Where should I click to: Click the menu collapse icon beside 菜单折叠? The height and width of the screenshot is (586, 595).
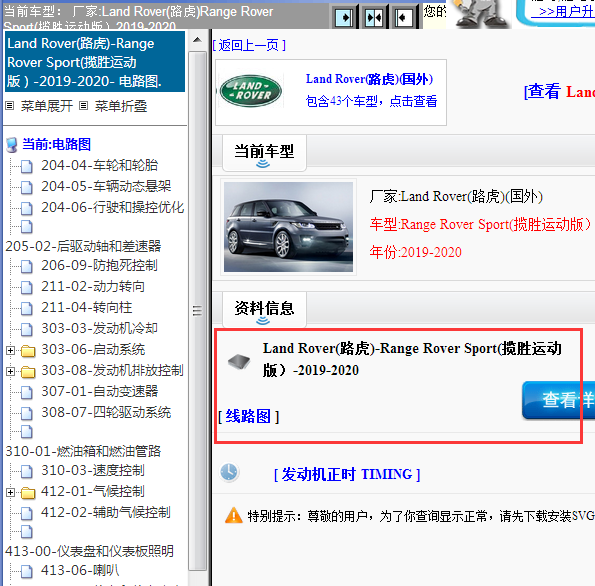(83, 106)
